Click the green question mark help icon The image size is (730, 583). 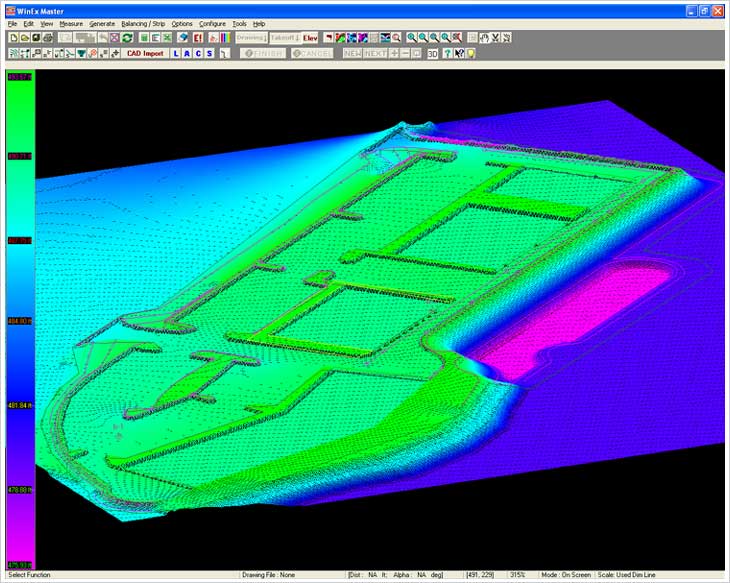(x=447, y=53)
